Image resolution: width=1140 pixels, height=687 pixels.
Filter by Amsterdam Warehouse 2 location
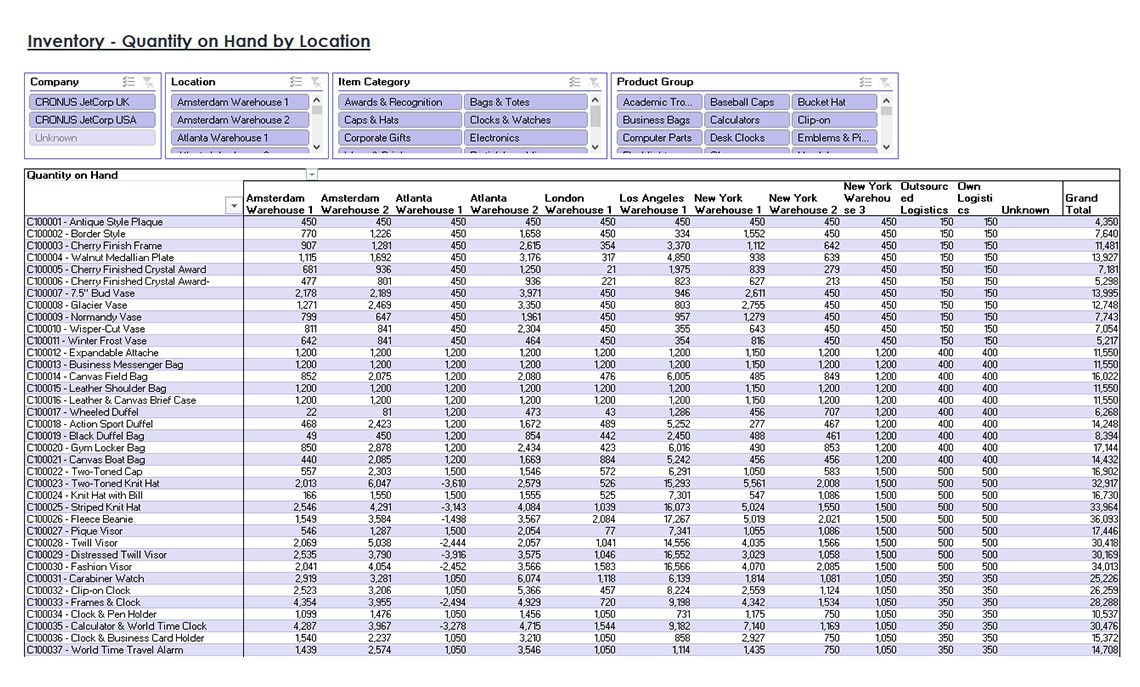pyautogui.click(x=240, y=120)
